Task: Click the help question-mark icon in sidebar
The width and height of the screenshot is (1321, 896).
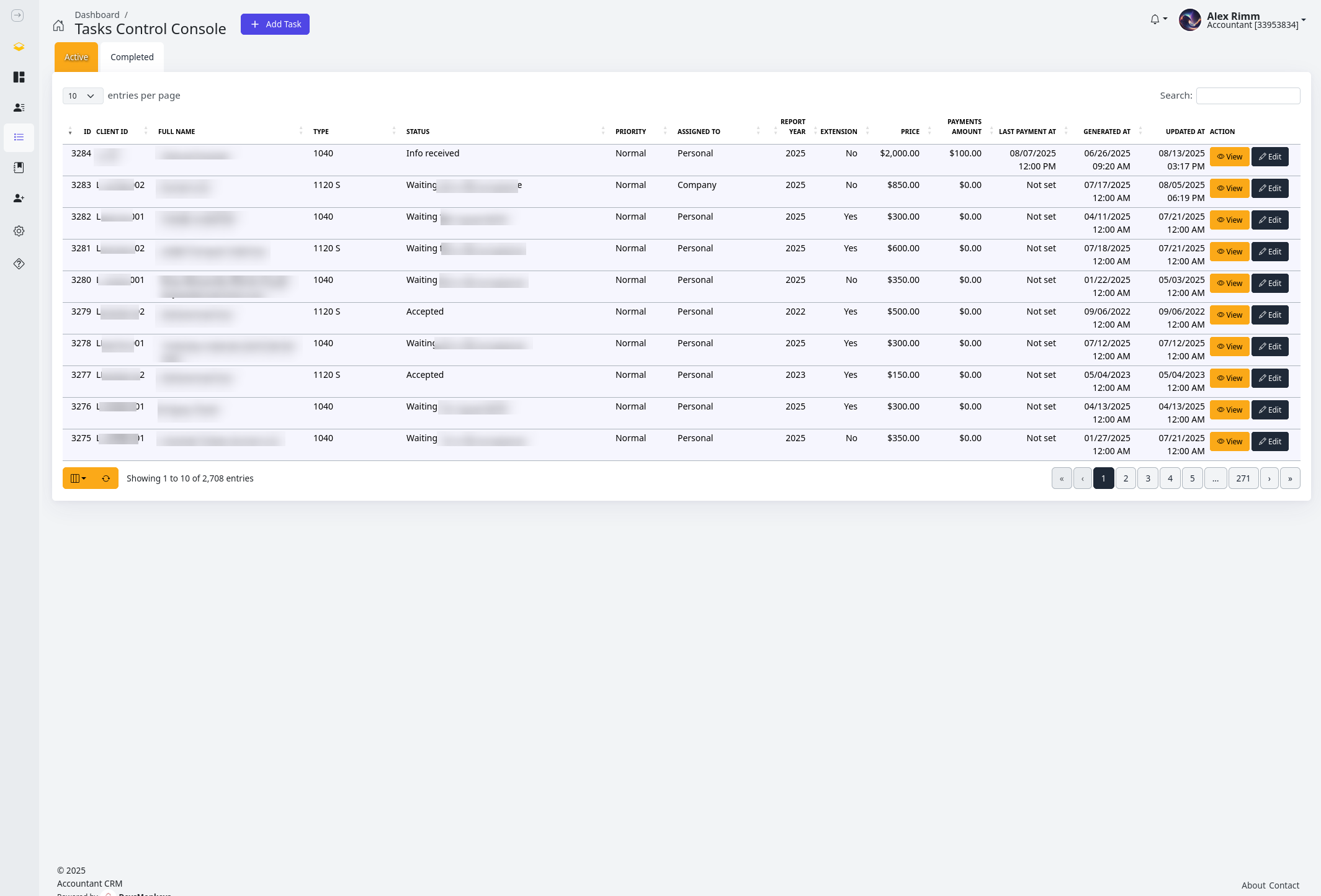Action: (19, 264)
